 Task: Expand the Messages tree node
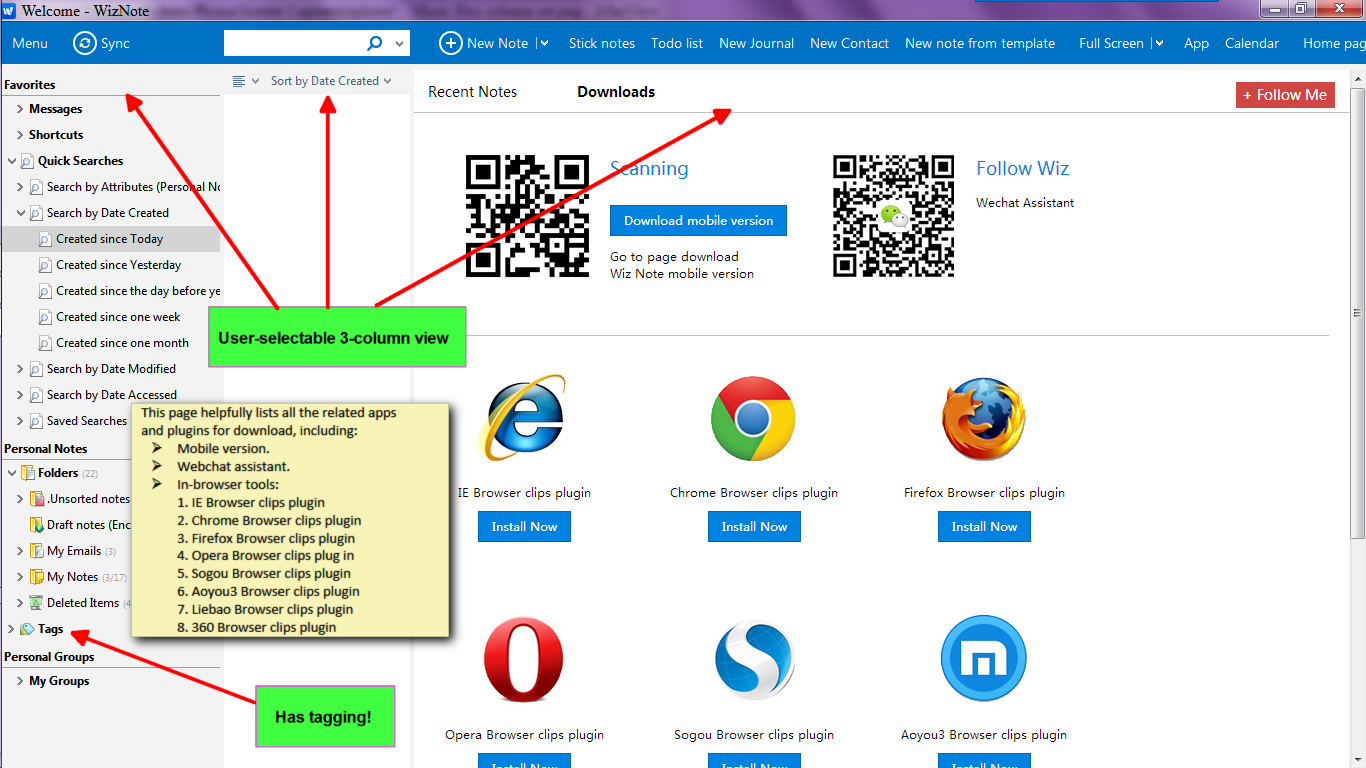click(x=20, y=109)
